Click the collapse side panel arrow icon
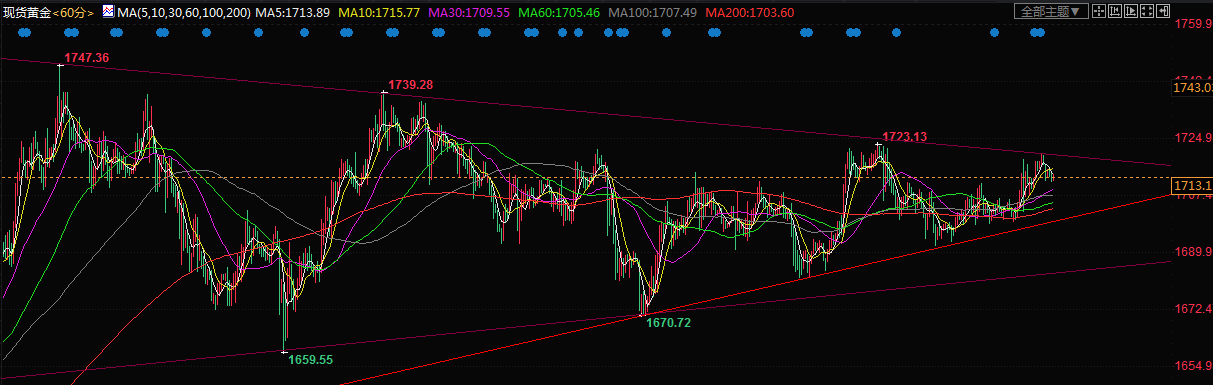Image resolution: width=1213 pixels, height=385 pixels. click(x=1163, y=11)
